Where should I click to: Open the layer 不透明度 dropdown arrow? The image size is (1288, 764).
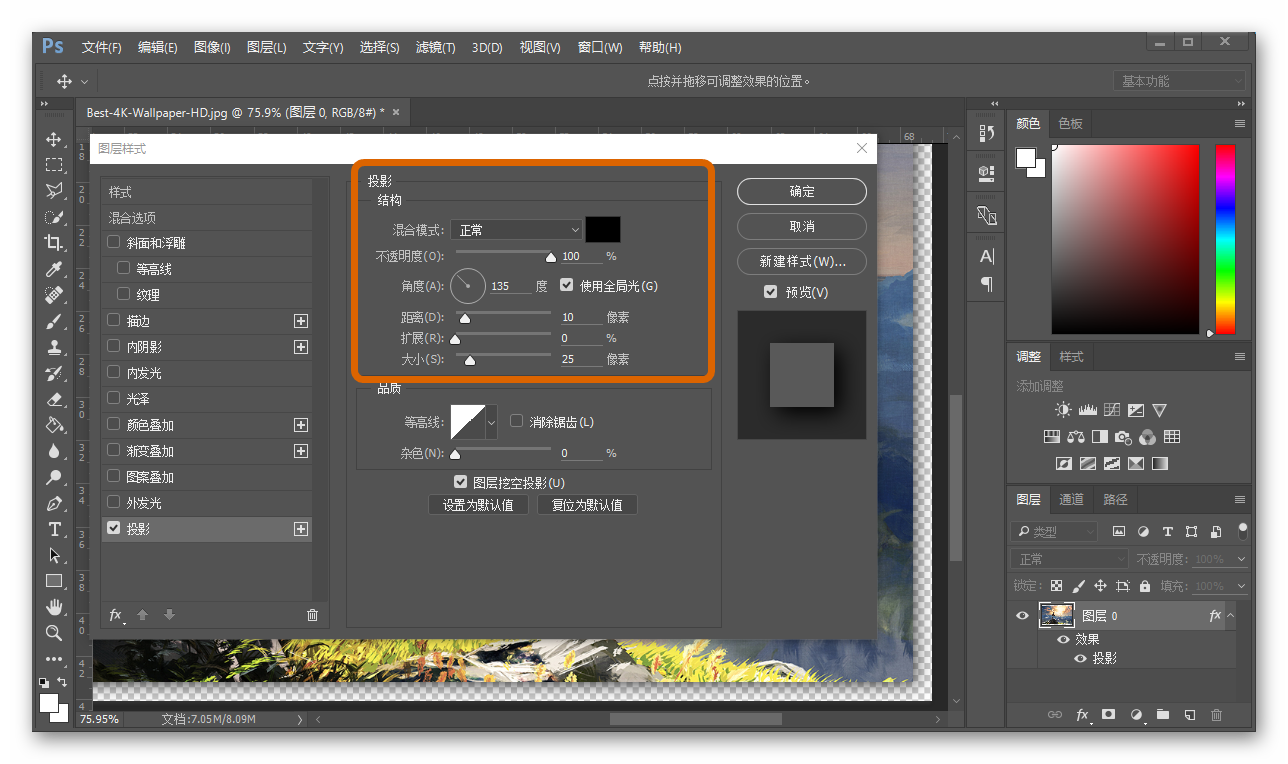1243,559
